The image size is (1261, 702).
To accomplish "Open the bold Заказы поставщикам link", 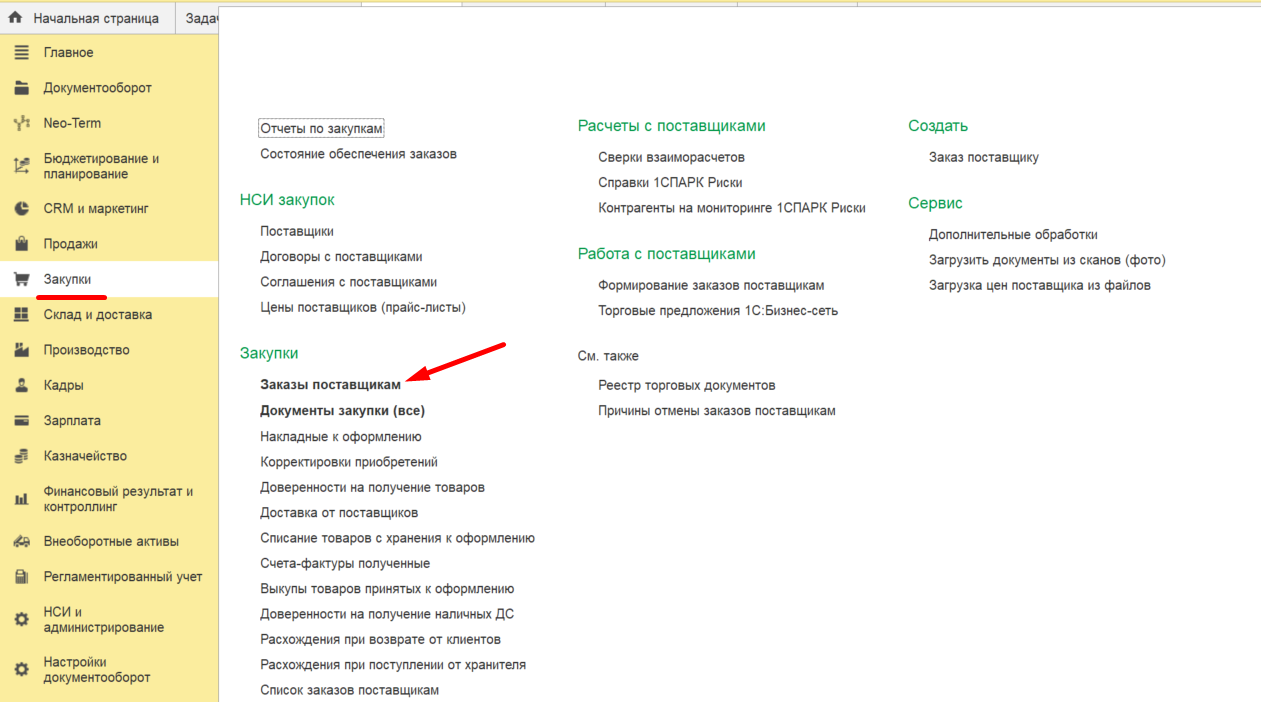I will click(x=330, y=385).
